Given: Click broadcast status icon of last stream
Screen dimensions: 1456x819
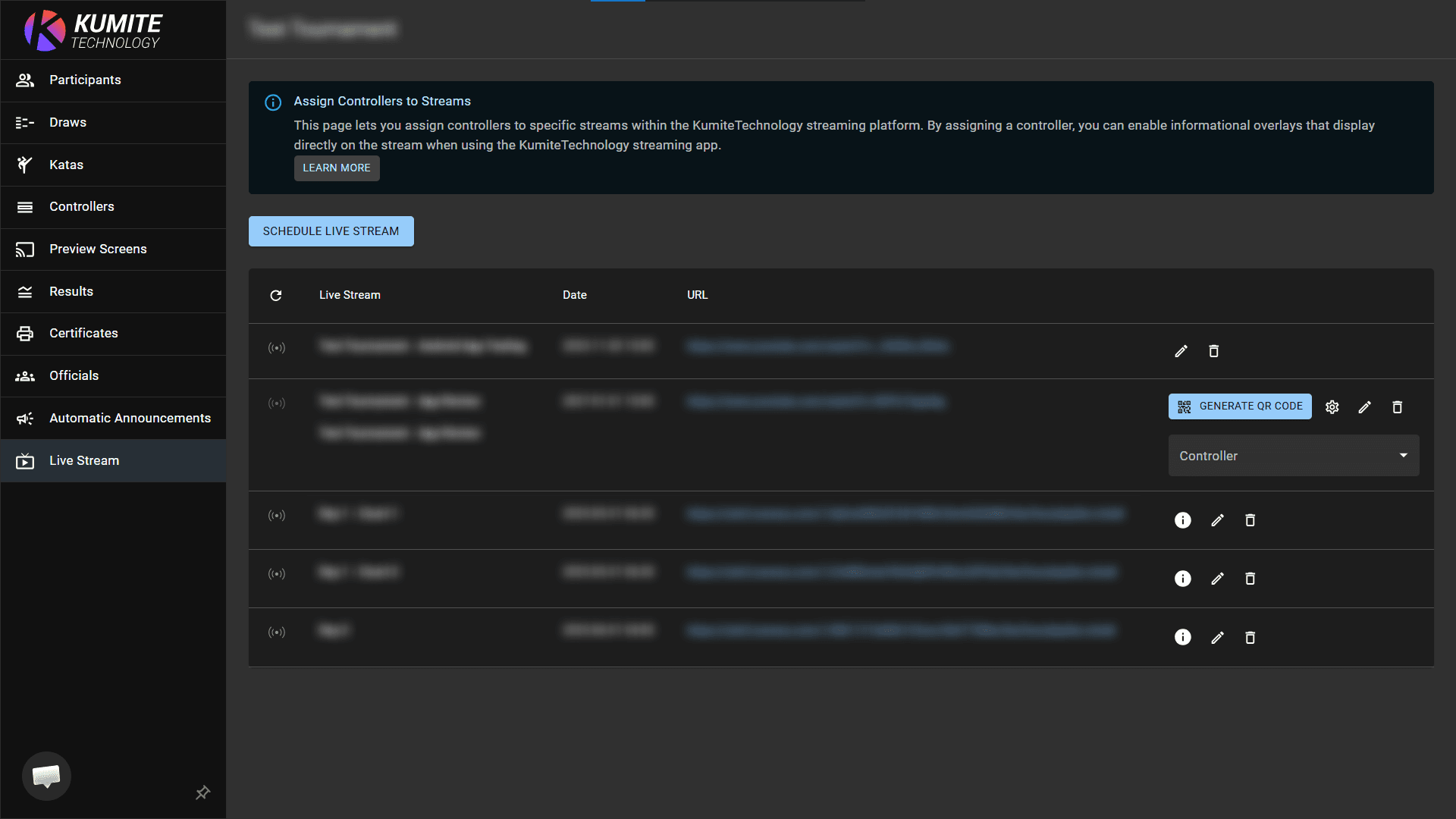Looking at the screenshot, I should [277, 632].
